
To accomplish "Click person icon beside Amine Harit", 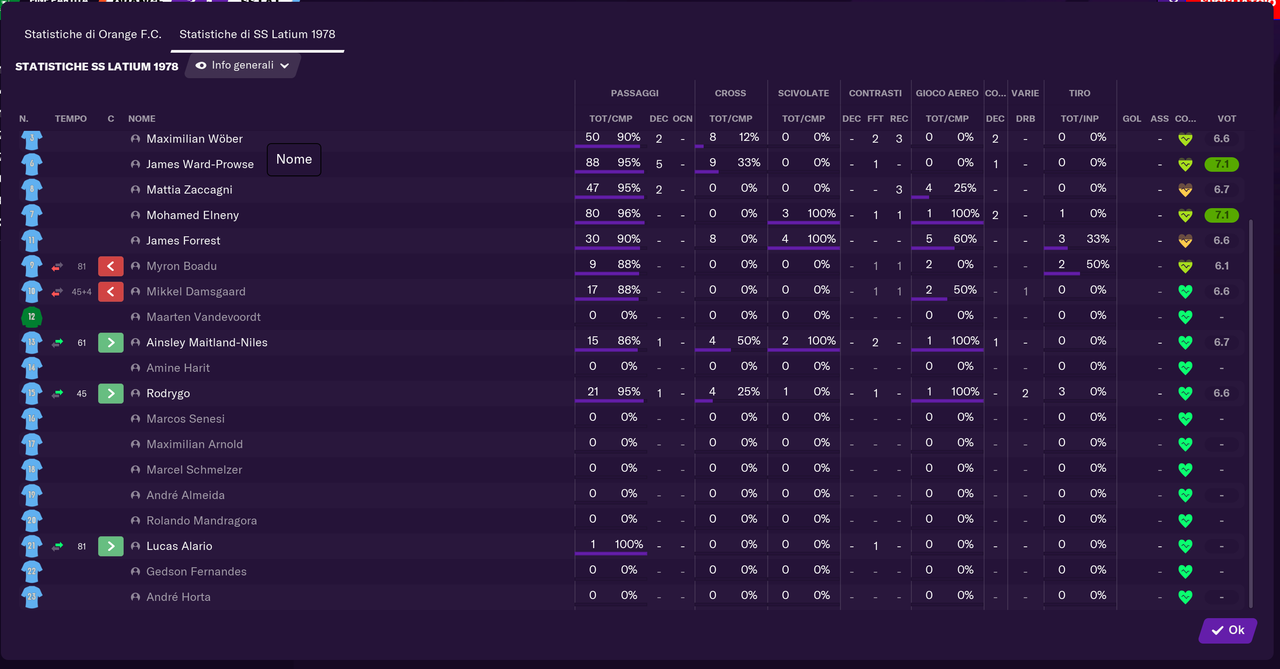I will pos(136,368).
